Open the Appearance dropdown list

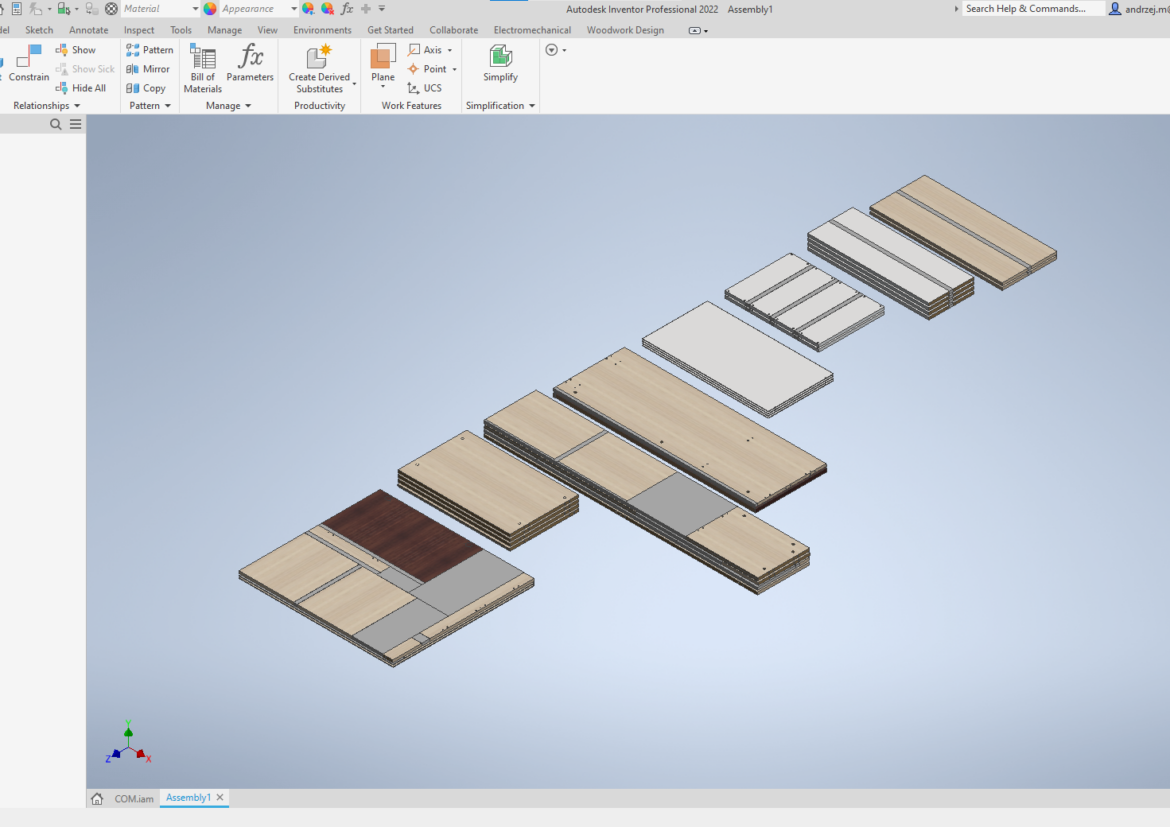(294, 9)
